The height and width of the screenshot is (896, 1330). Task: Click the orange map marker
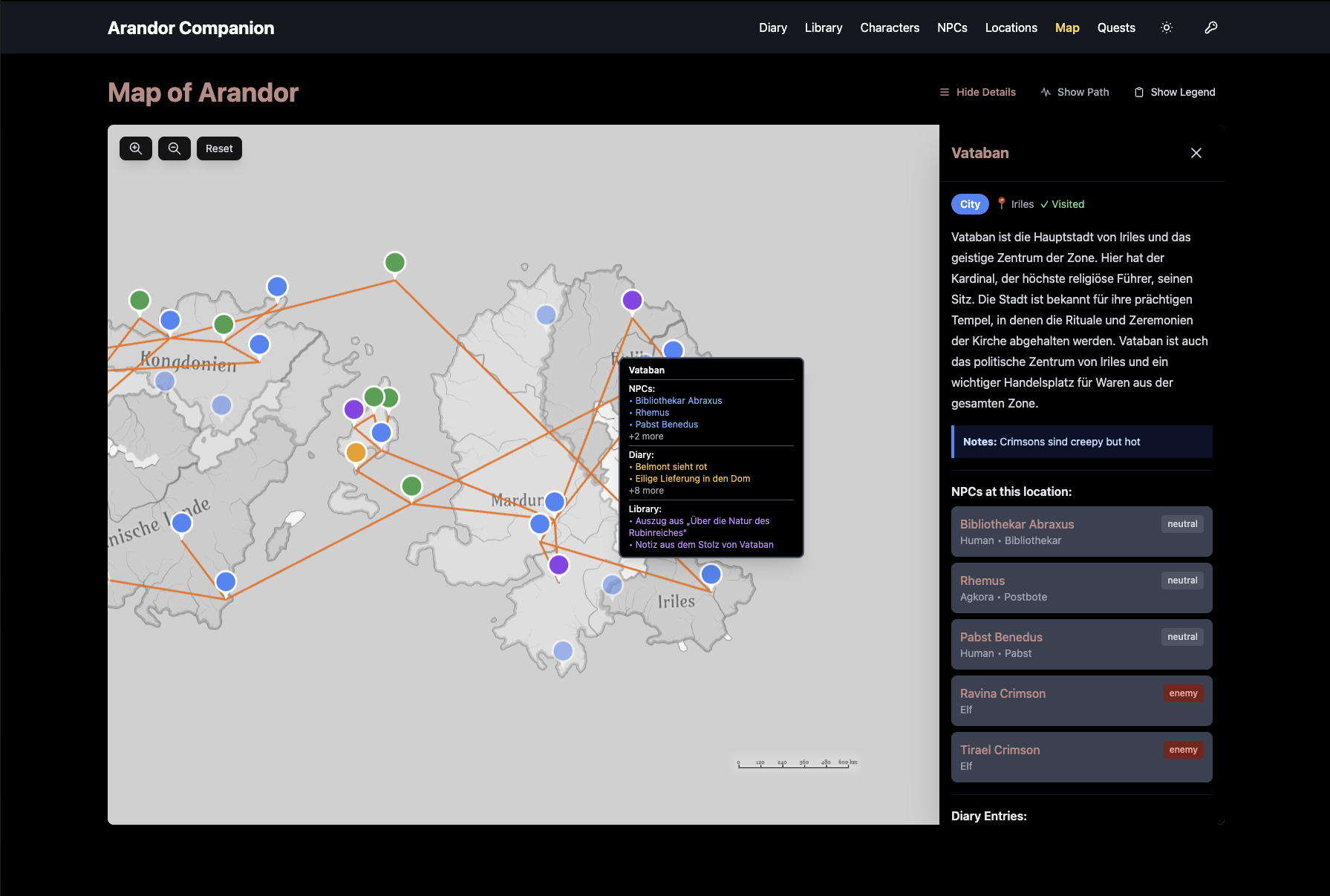pos(356,451)
